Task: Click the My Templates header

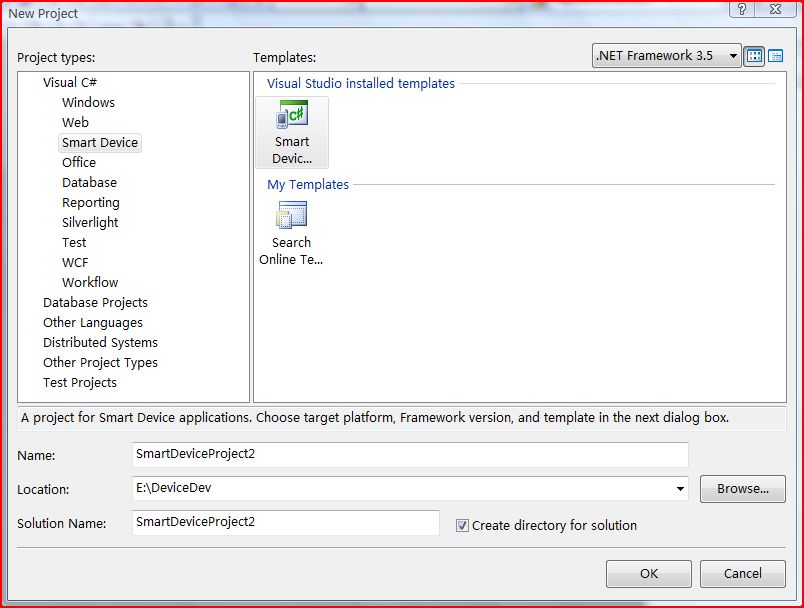Action: click(308, 185)
